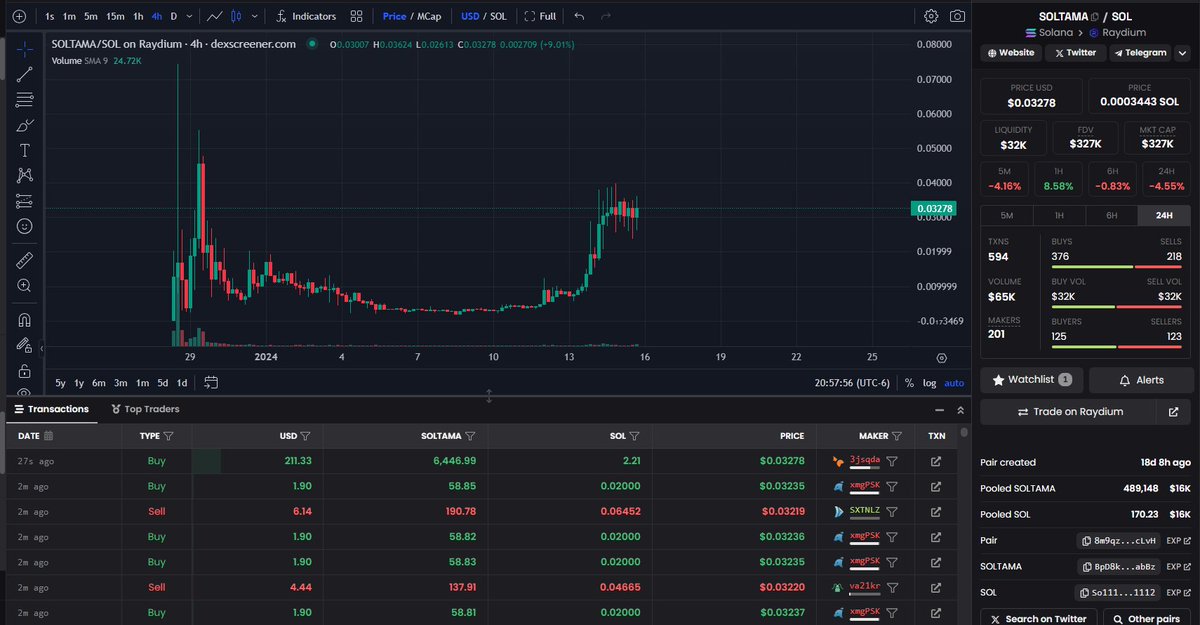Open the prediction and measurement tools
This screenshot has width=1200, height=625.
pyautogui.click(x=25, y=201)
